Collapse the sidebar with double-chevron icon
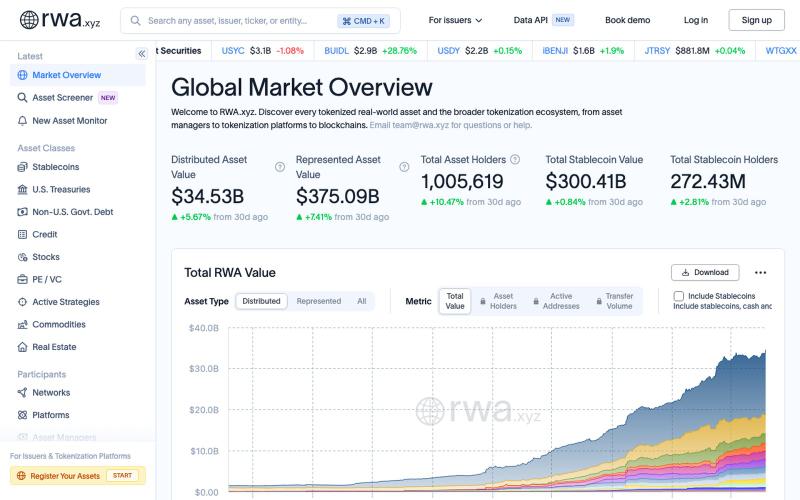This screenshot has height=500, width=800. tap(142, 54)
